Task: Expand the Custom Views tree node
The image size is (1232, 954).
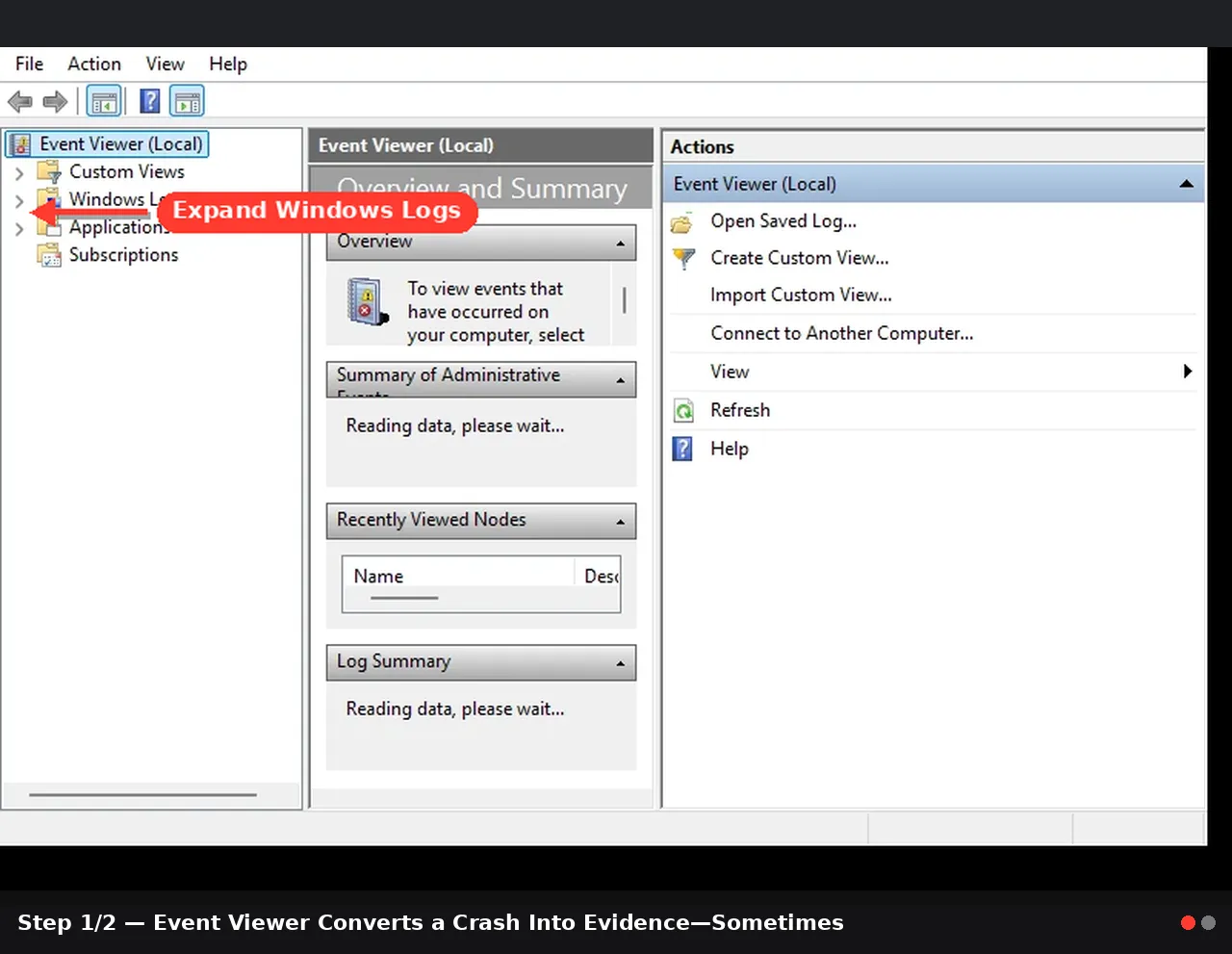Action: tap(19, 173)
